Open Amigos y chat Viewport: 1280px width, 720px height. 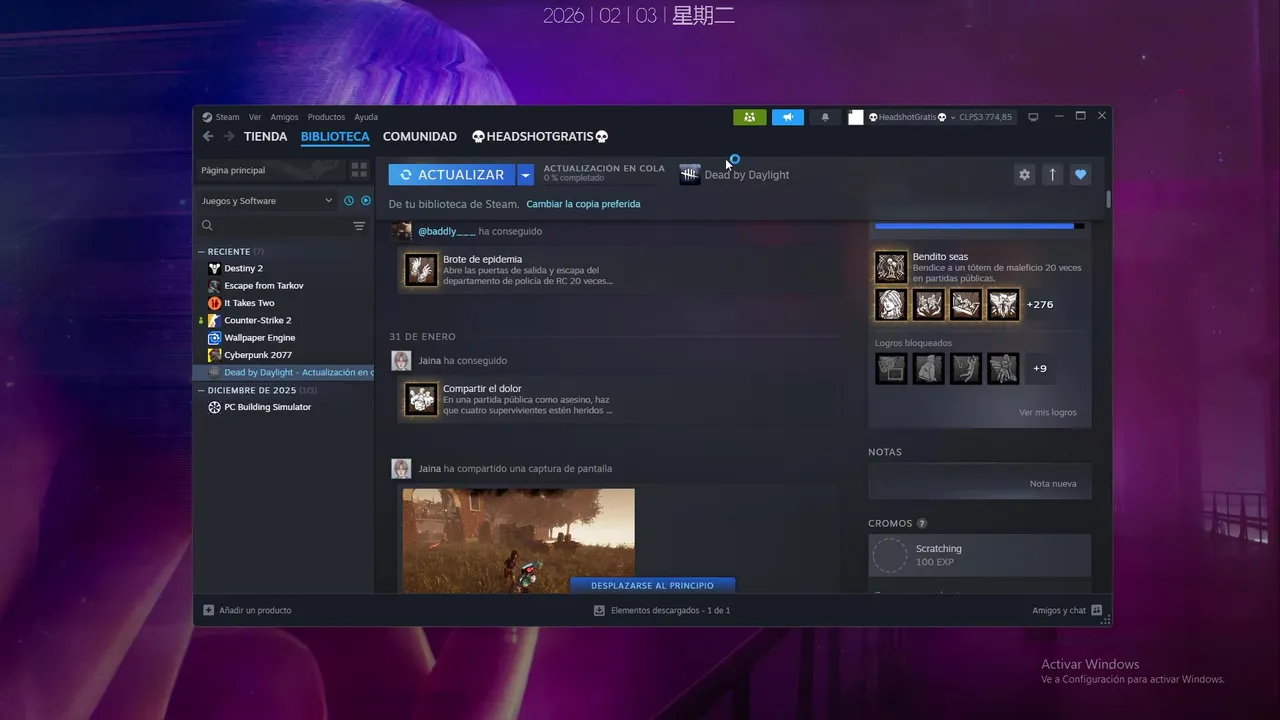[1067, 610]
